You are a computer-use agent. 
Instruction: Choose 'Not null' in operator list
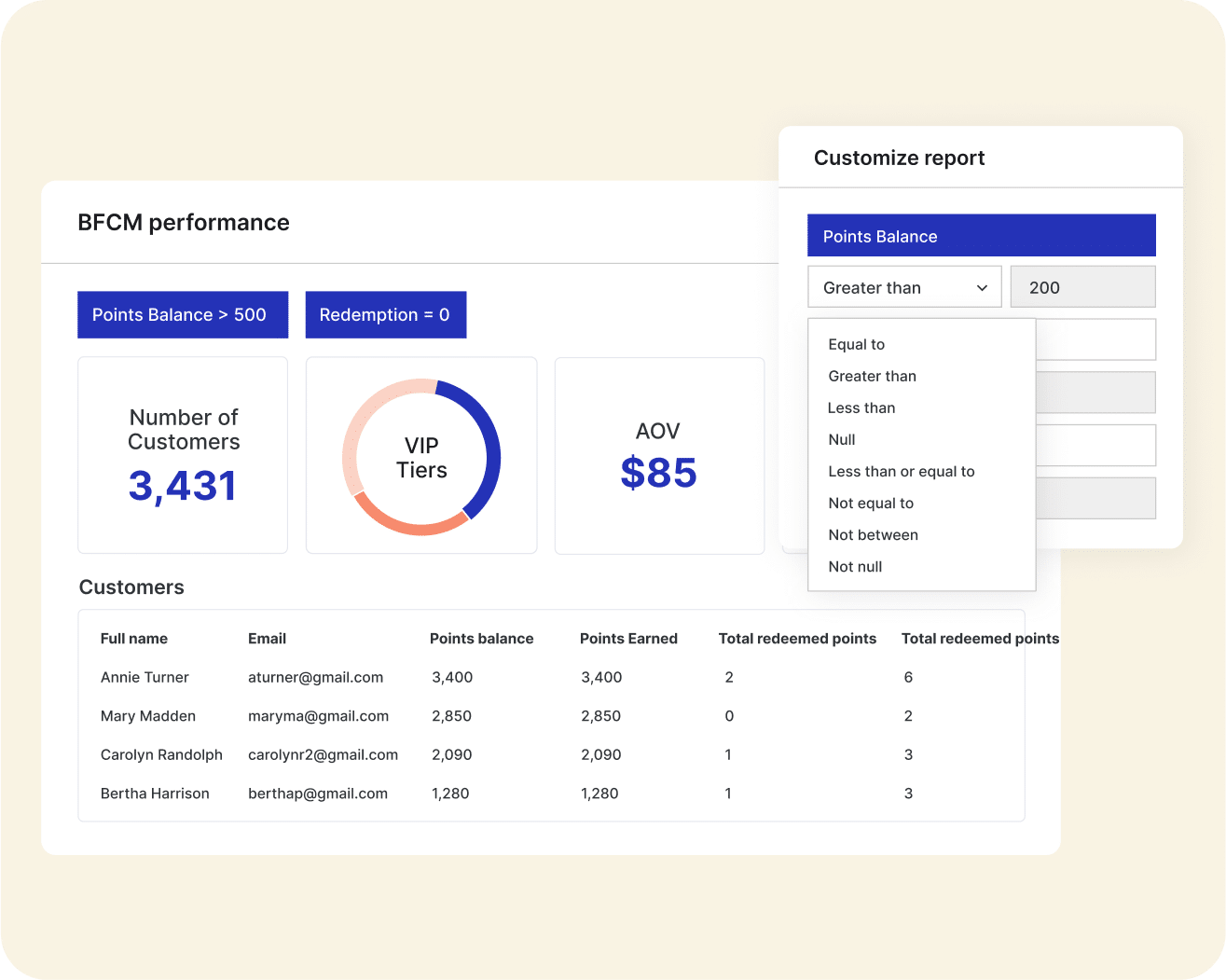pyautogui.click(x=854, y=566)
